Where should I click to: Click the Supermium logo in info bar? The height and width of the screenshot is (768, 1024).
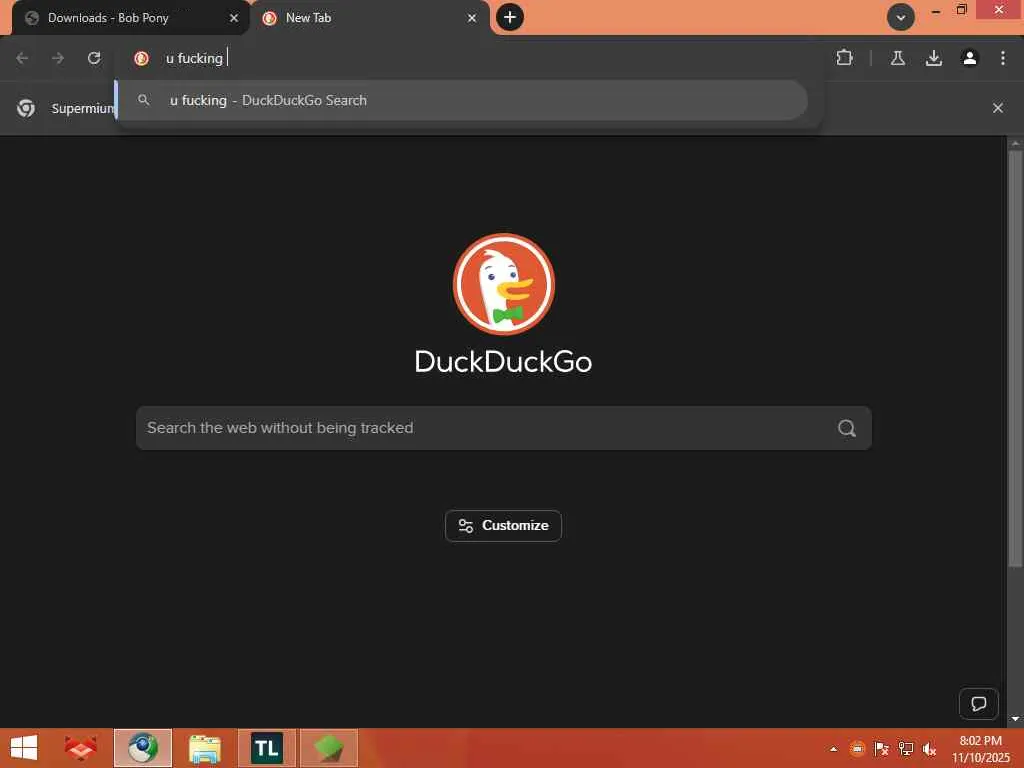pyautogui.click(x=26, y=108)
